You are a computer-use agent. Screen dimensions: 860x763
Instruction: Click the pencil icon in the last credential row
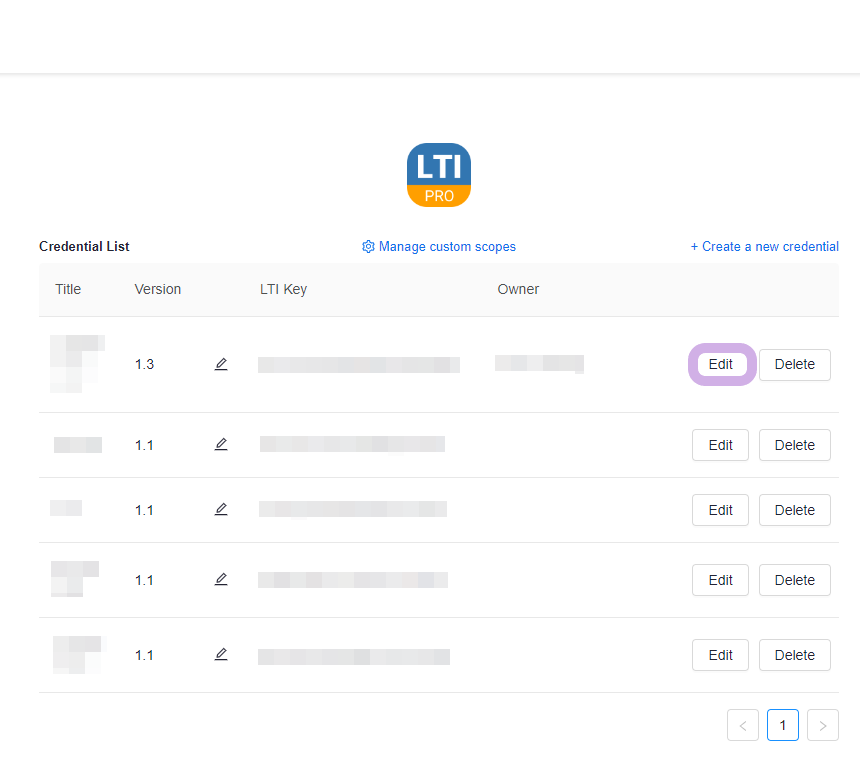[x=221, y=654]
